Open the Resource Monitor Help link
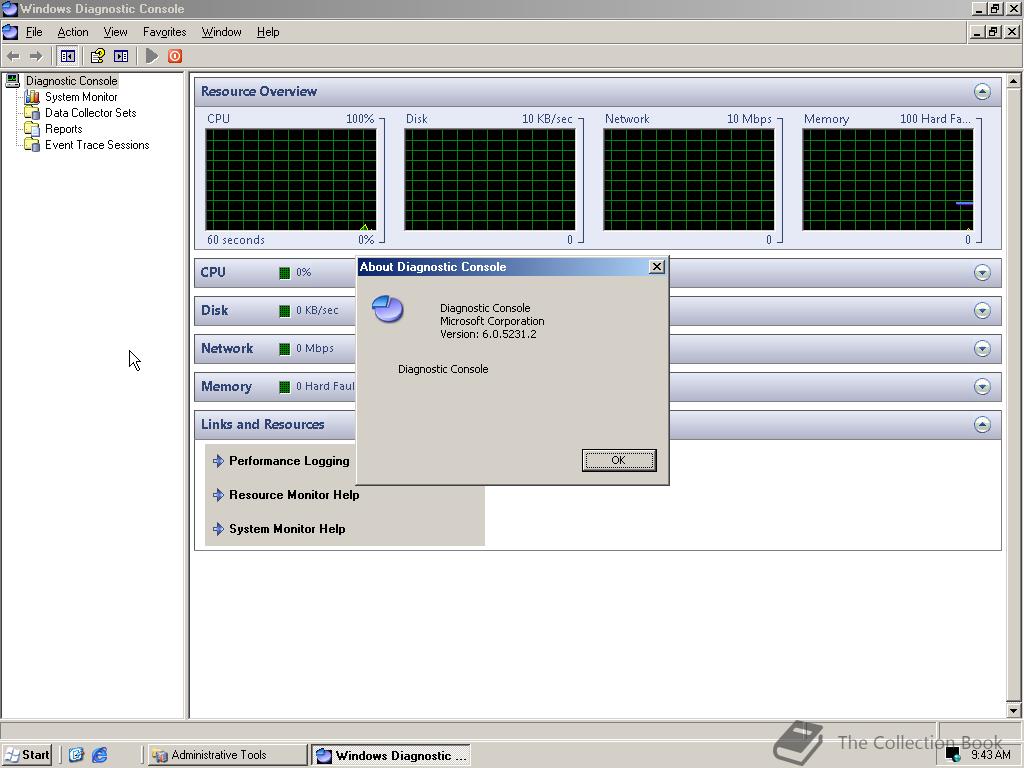Screen dimensions: 1024x768 pos(294,495)
